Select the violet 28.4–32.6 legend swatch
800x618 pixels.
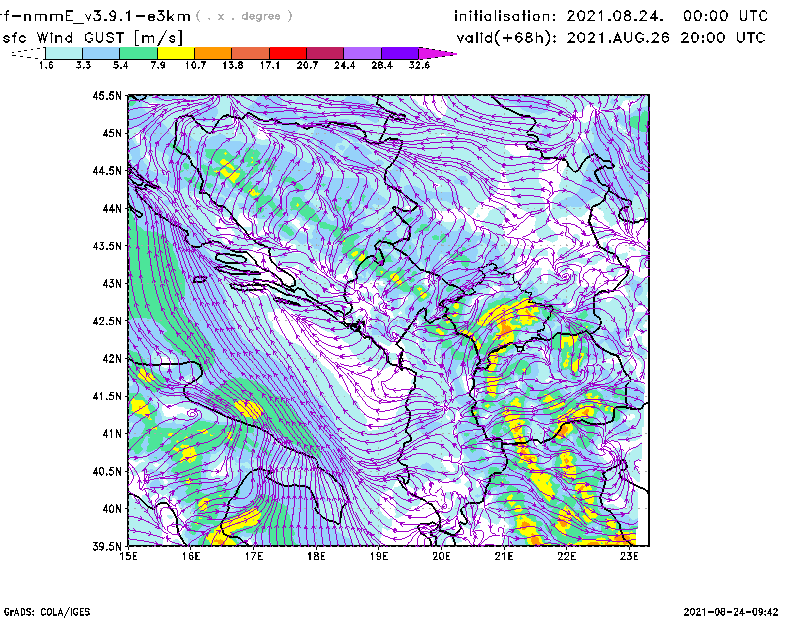(400, 53)
